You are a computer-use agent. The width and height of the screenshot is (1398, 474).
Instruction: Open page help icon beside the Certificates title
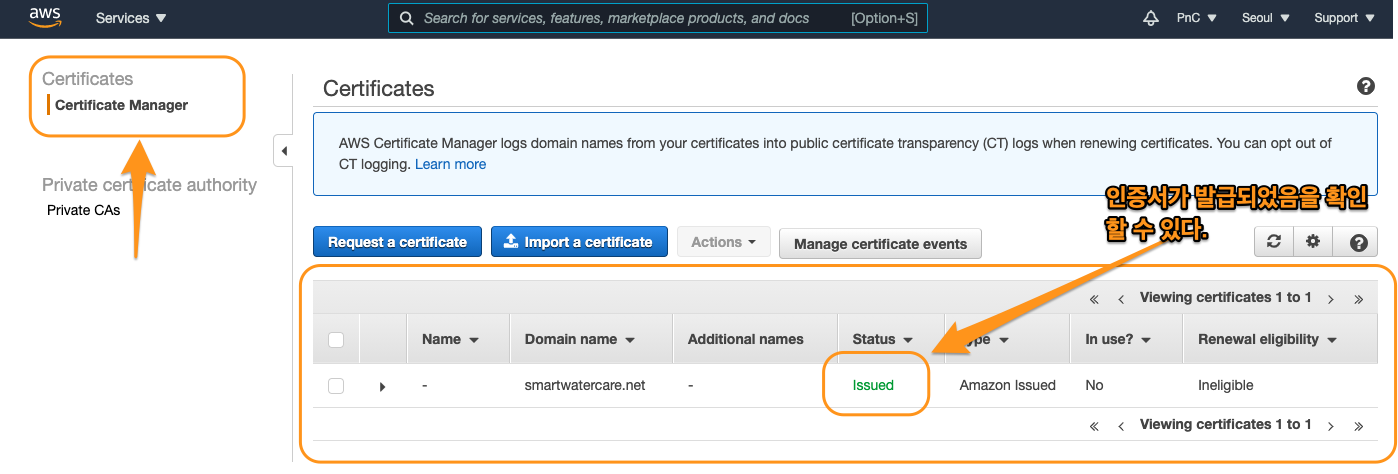(1365, 87)
